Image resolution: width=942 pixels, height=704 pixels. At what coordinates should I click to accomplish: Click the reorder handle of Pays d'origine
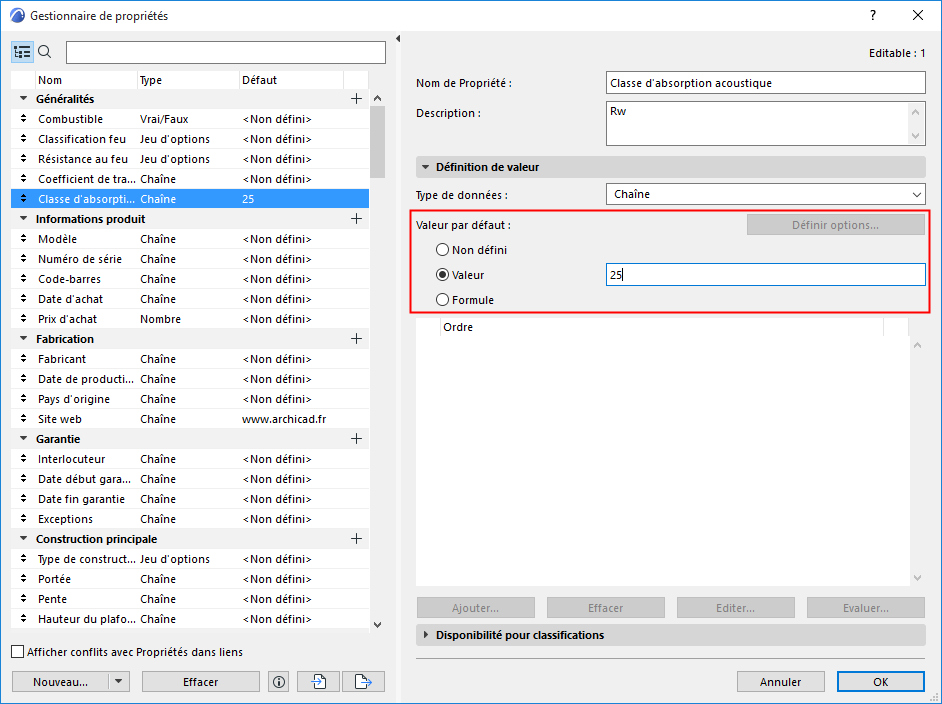23,399
